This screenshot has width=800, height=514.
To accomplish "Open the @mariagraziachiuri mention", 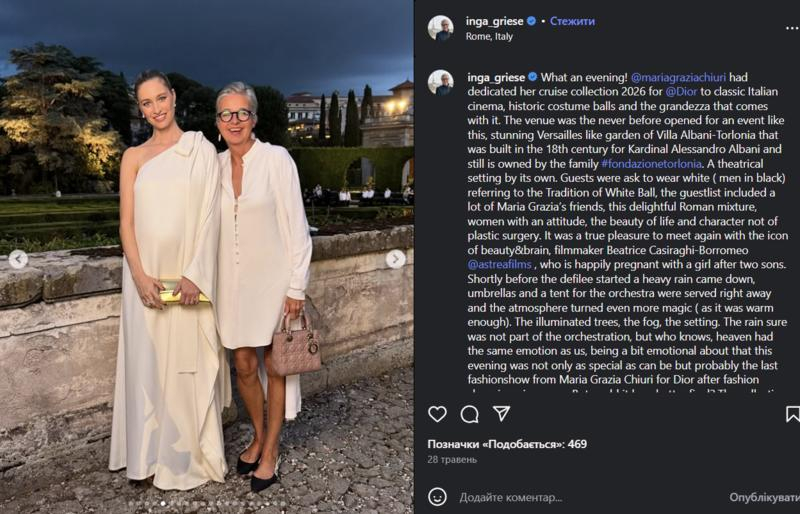I will [678, 78].
